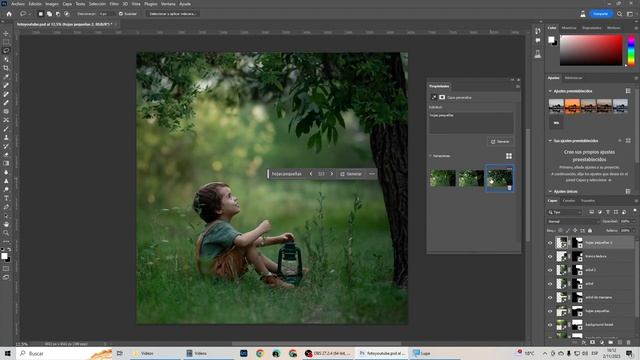
Task: Click the Home icon in options bar
Action: [x=9, y=14]
